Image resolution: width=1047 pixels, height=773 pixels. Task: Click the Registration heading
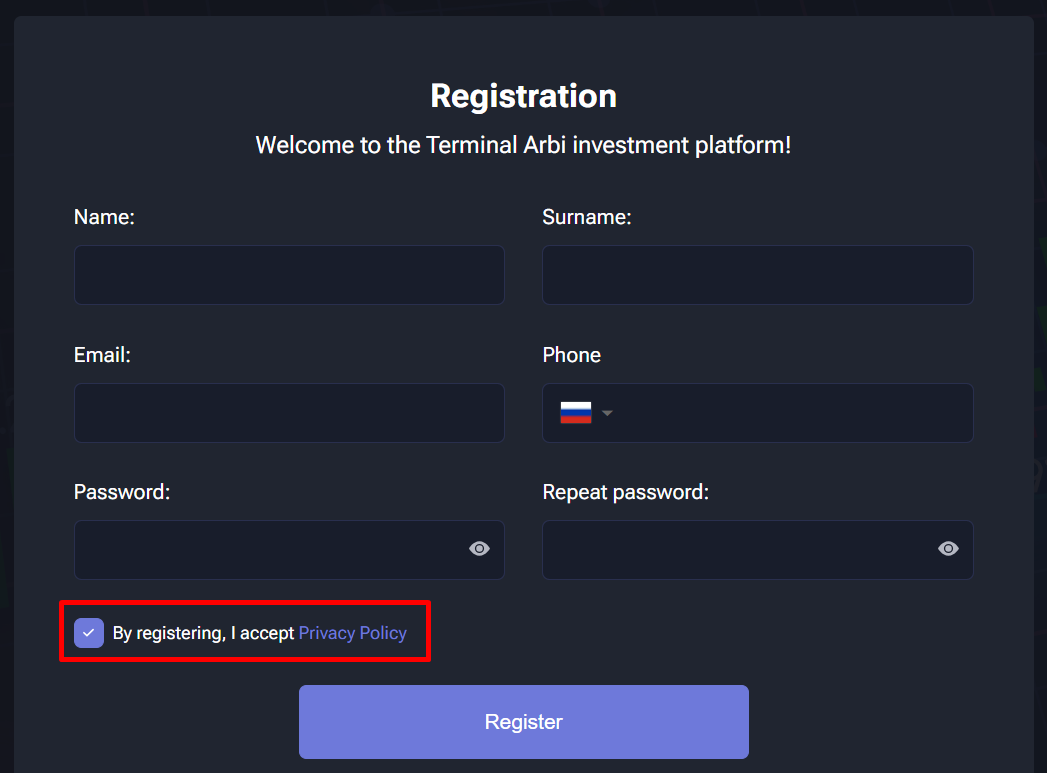(524, 97)
